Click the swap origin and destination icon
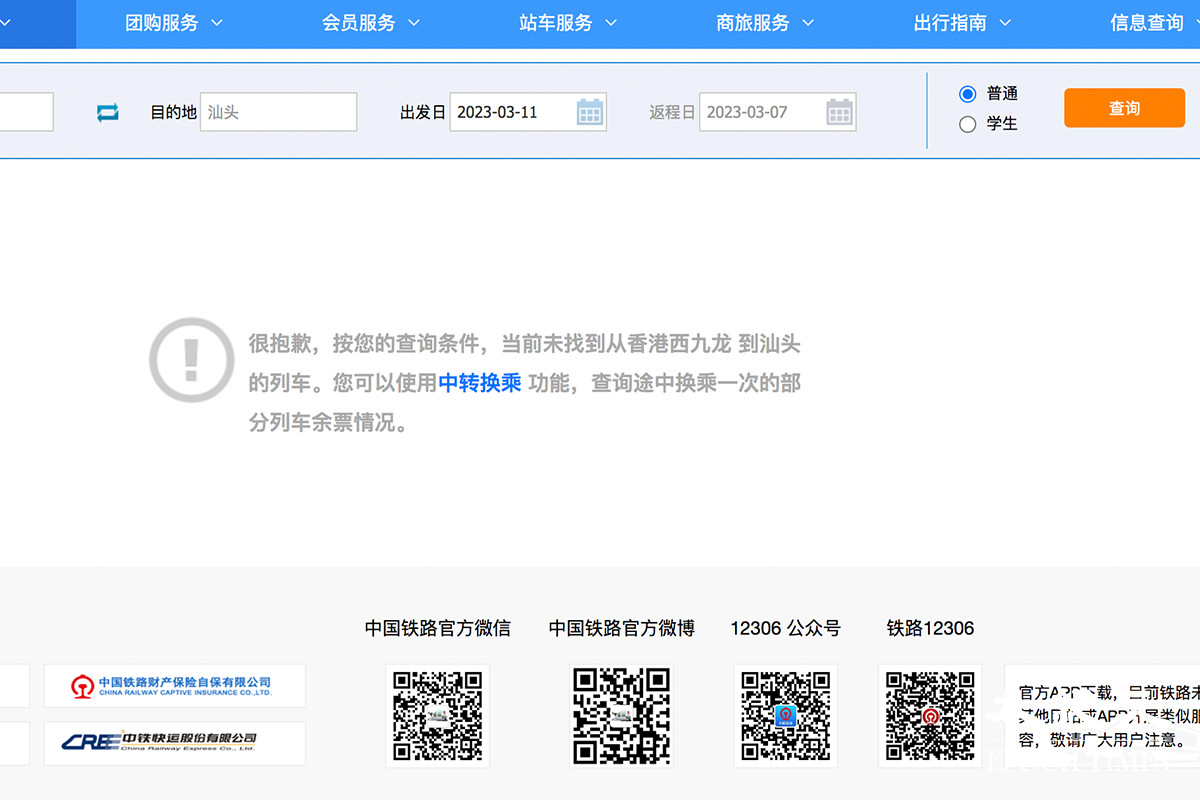Viewport: 1200px width, 800px height. [107, 112]
